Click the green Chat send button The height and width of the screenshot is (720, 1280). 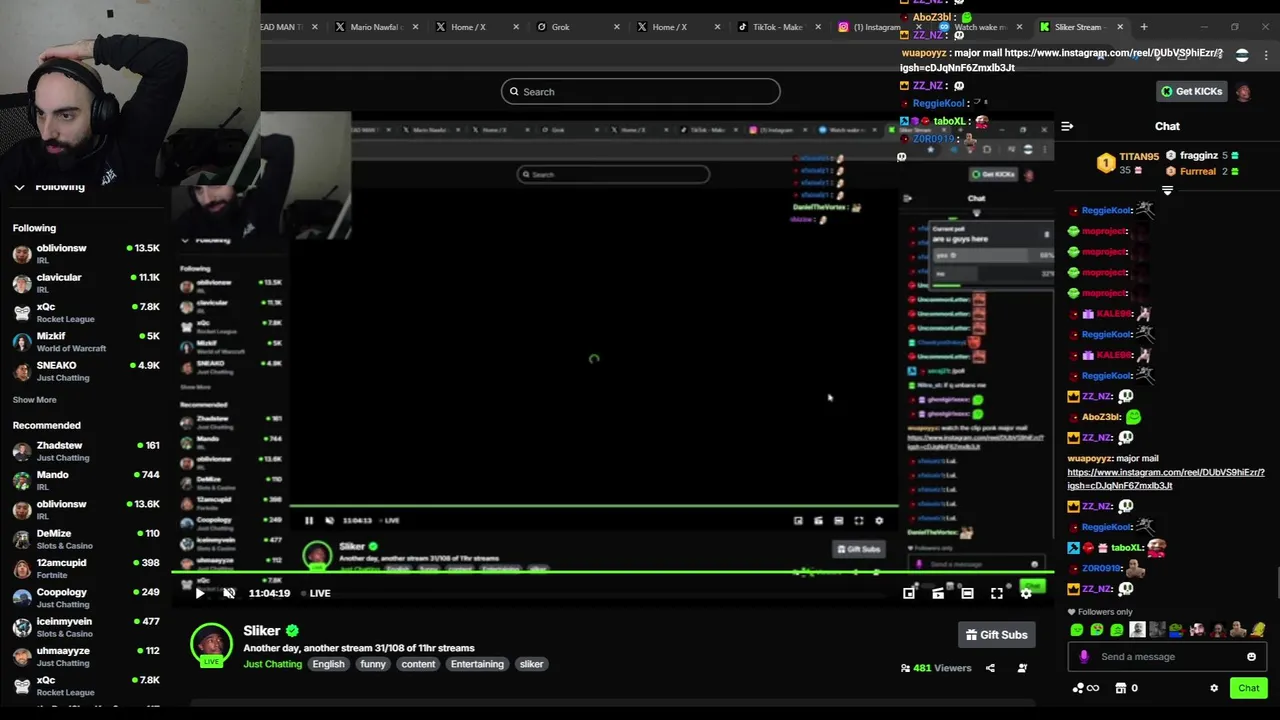1249,688
